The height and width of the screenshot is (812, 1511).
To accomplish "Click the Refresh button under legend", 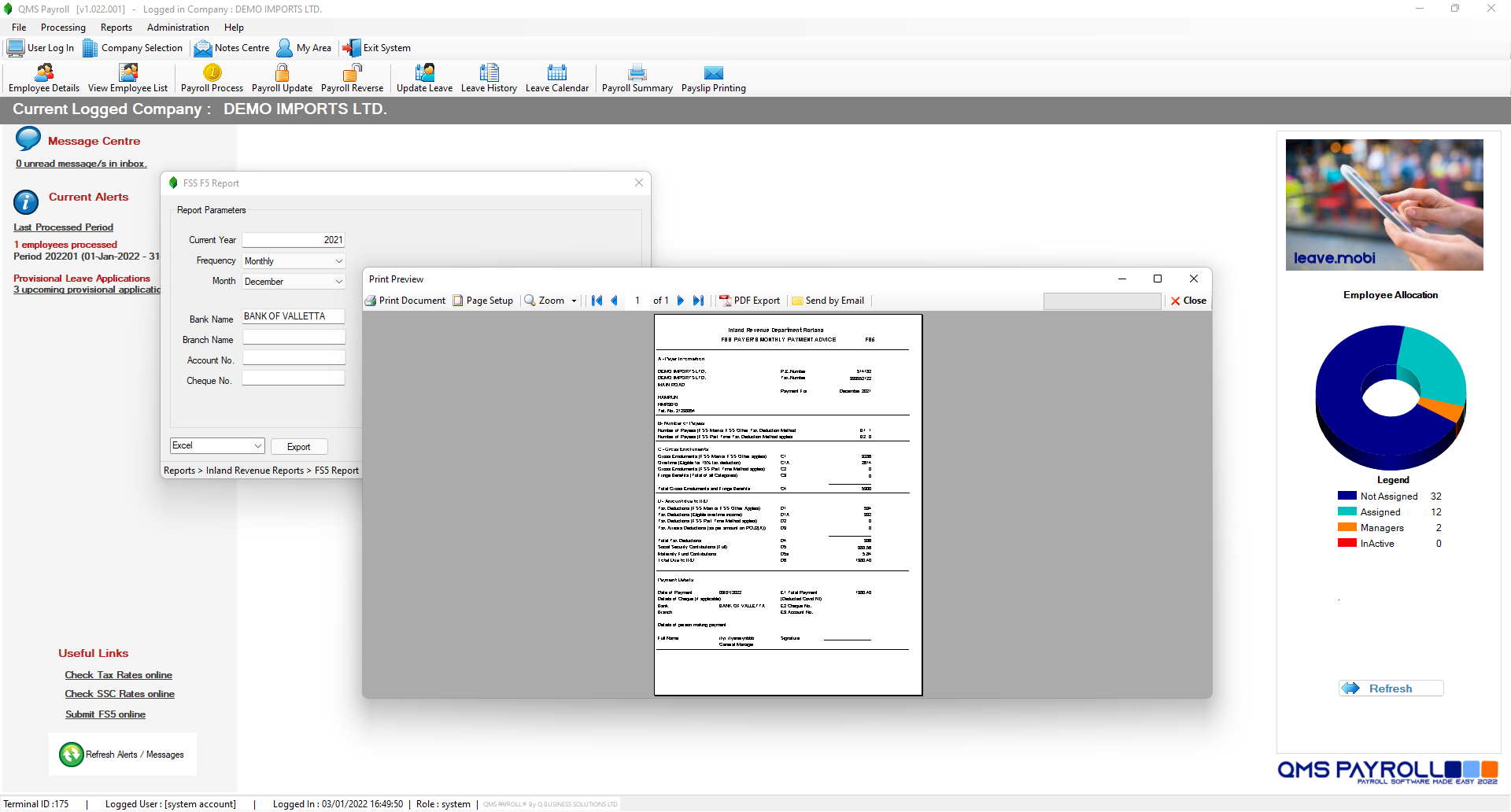I will click(1391, 688).
